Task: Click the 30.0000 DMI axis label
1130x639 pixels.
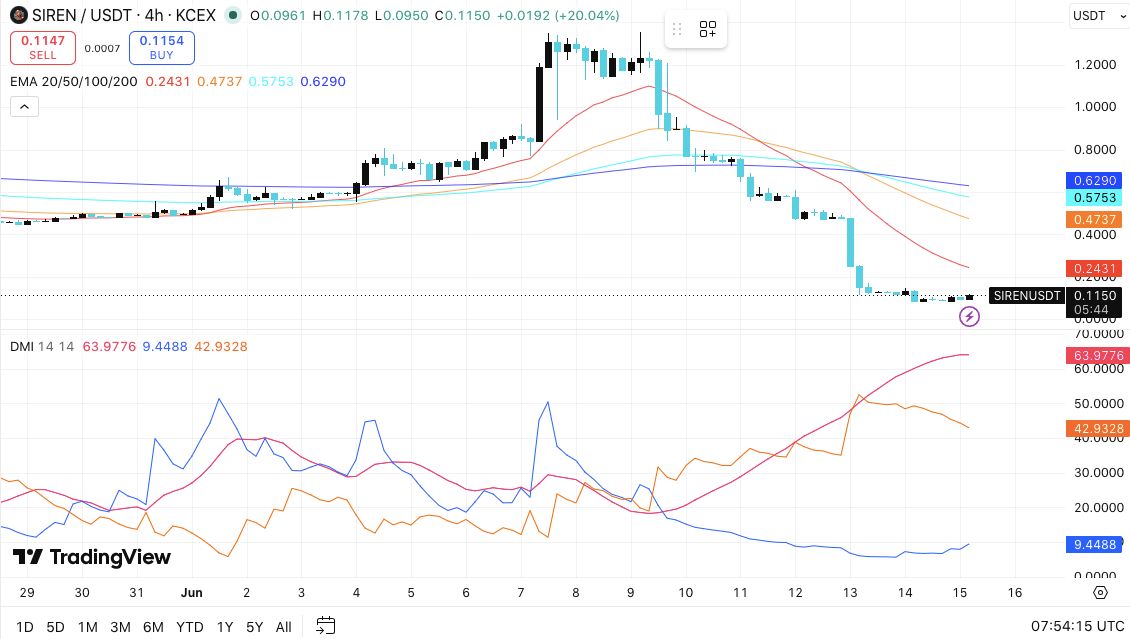Action: point(1099,473)
